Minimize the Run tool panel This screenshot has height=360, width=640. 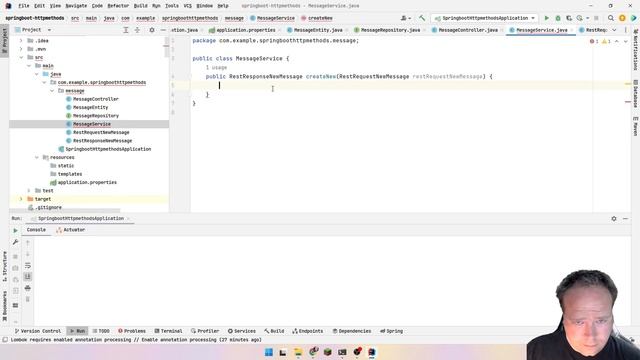(625, 219)
